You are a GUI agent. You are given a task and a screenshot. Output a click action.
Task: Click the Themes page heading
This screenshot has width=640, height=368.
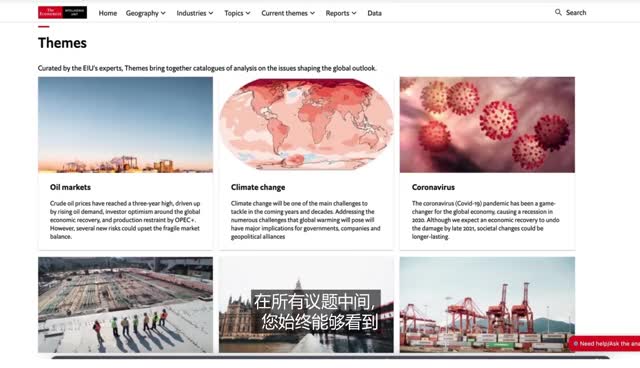pos(62,43)
